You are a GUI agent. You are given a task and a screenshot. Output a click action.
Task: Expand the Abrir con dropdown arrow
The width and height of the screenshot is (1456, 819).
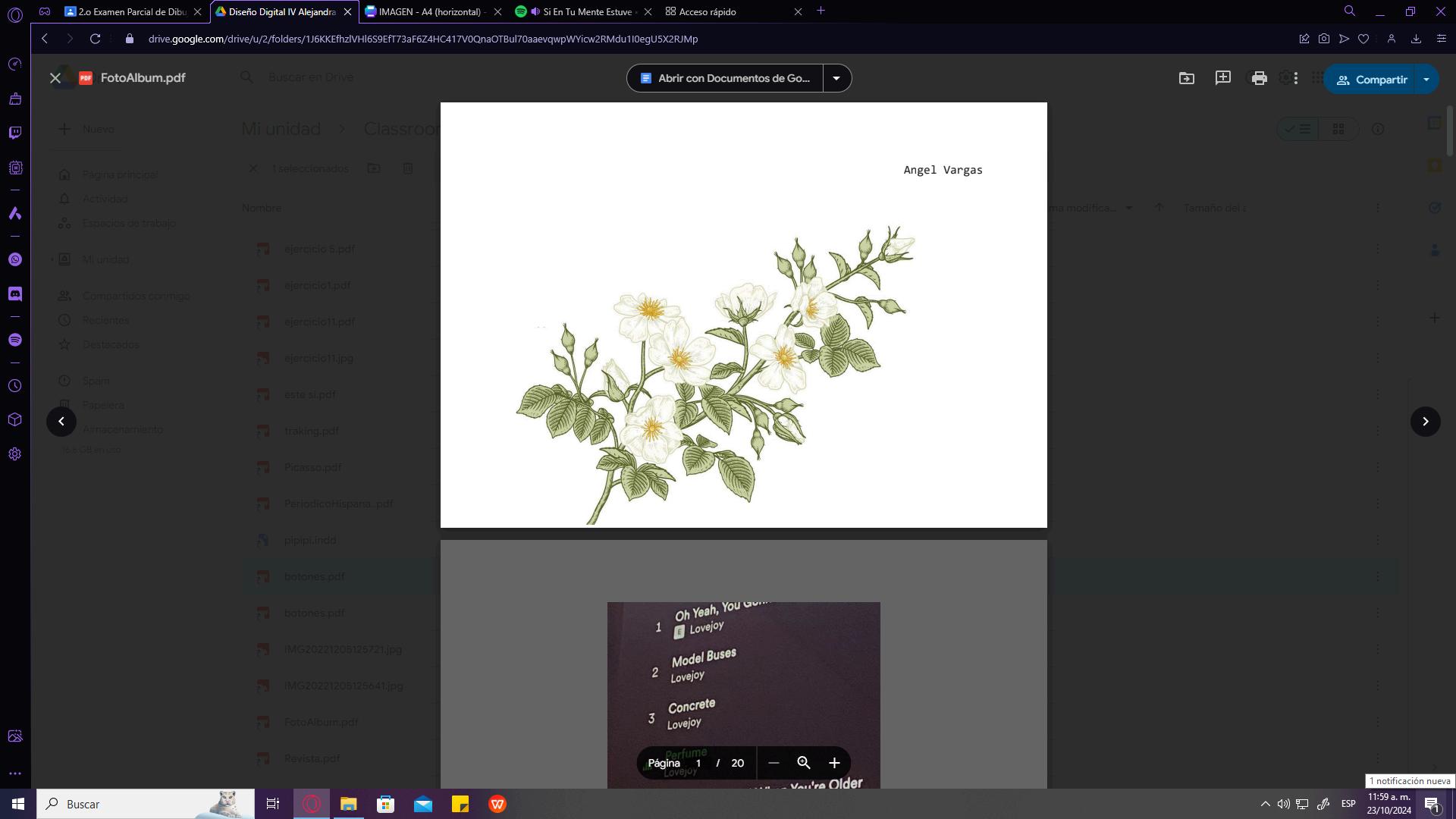tap(836, 78)
